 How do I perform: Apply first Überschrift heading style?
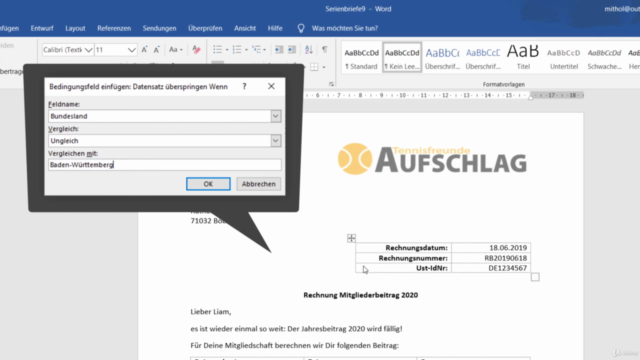(442, 58)
